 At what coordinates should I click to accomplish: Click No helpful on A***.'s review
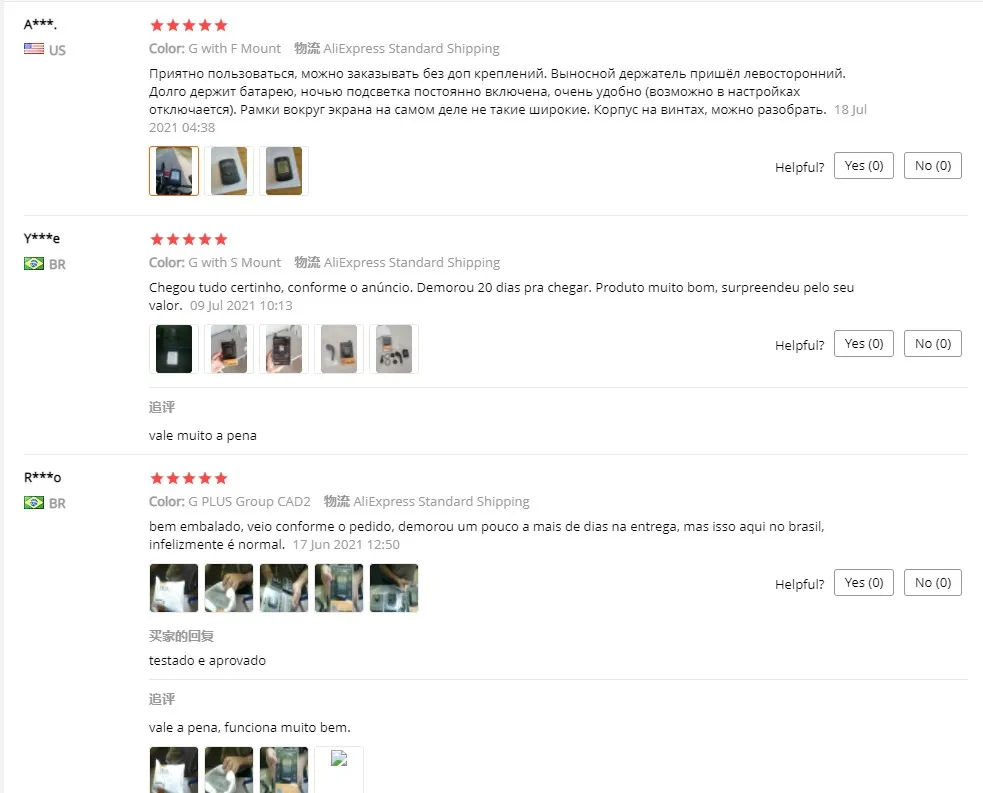point(932,165)
